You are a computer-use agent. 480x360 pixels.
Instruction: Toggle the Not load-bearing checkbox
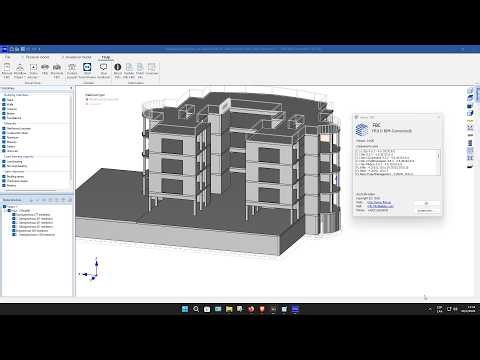tap(4, 166)
